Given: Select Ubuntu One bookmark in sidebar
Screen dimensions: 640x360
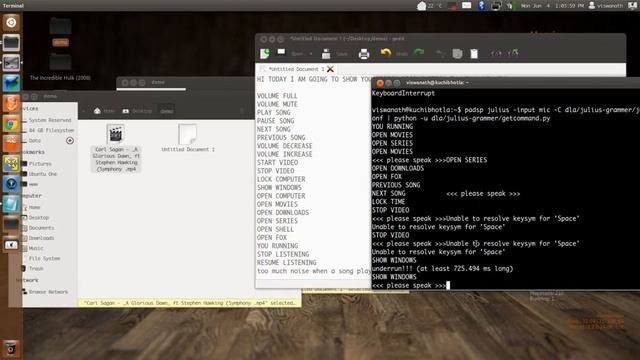Looking at the screenshot, I should (42, 174).
